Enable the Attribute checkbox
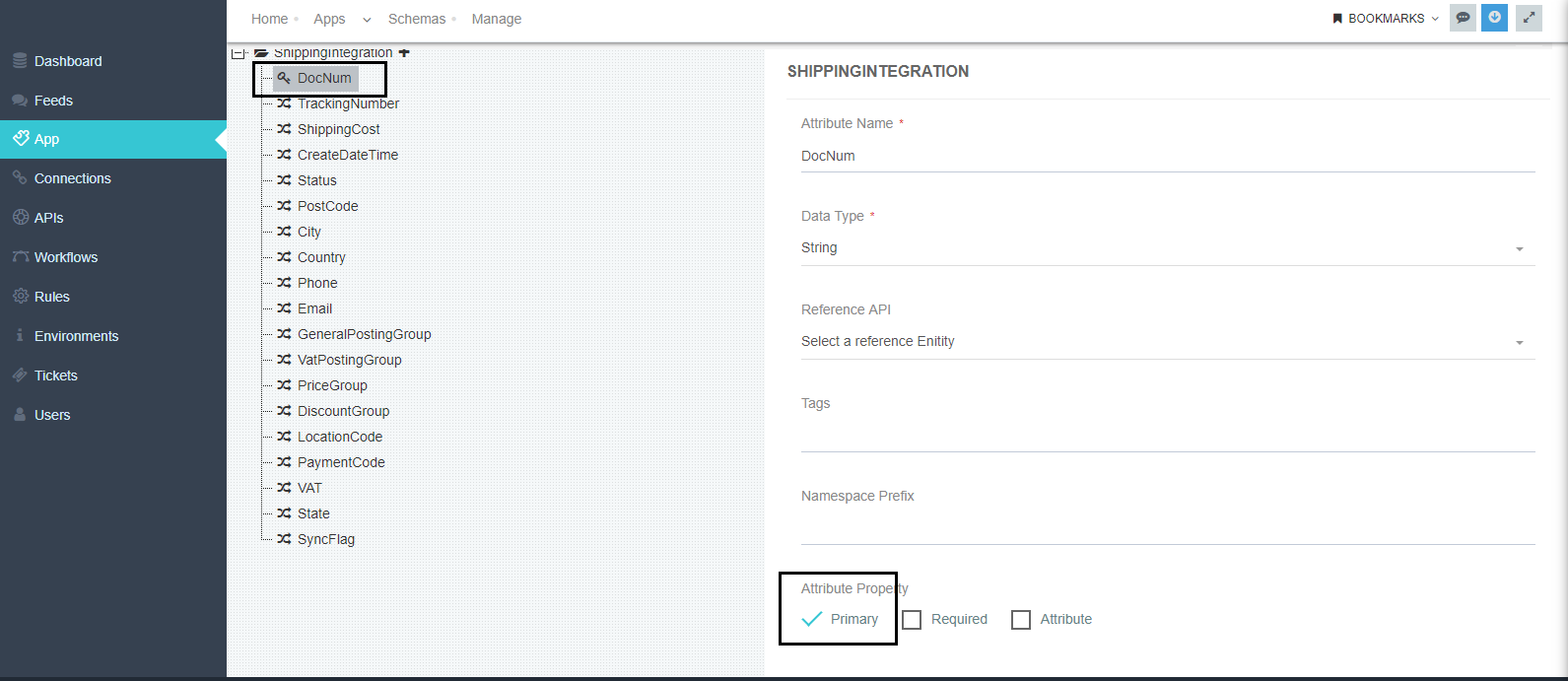 coord(1021,620)
